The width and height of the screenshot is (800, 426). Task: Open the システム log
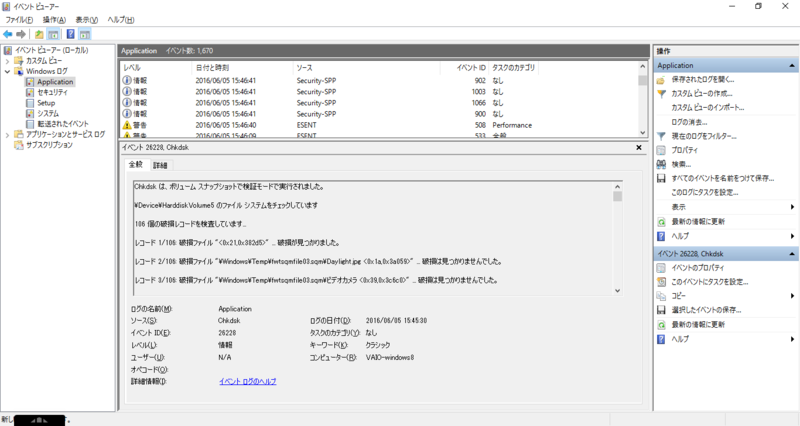pyautogui.click(x=48, y=113)
